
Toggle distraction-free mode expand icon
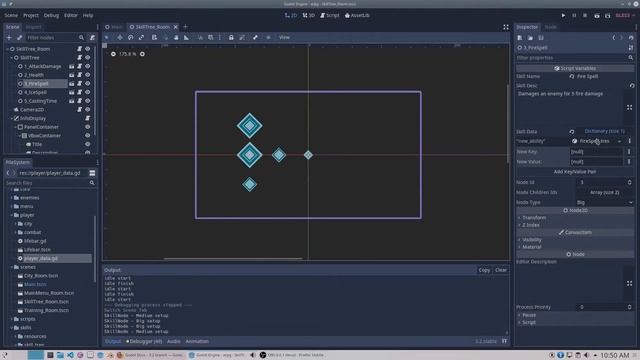click(x=506, y=27)
